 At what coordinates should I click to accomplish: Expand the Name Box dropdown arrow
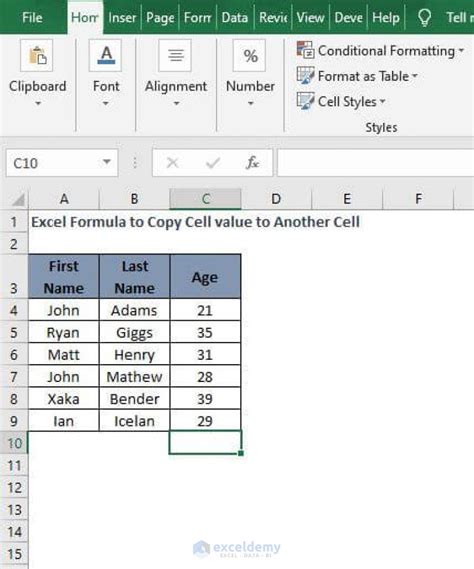tap(107, 162)
